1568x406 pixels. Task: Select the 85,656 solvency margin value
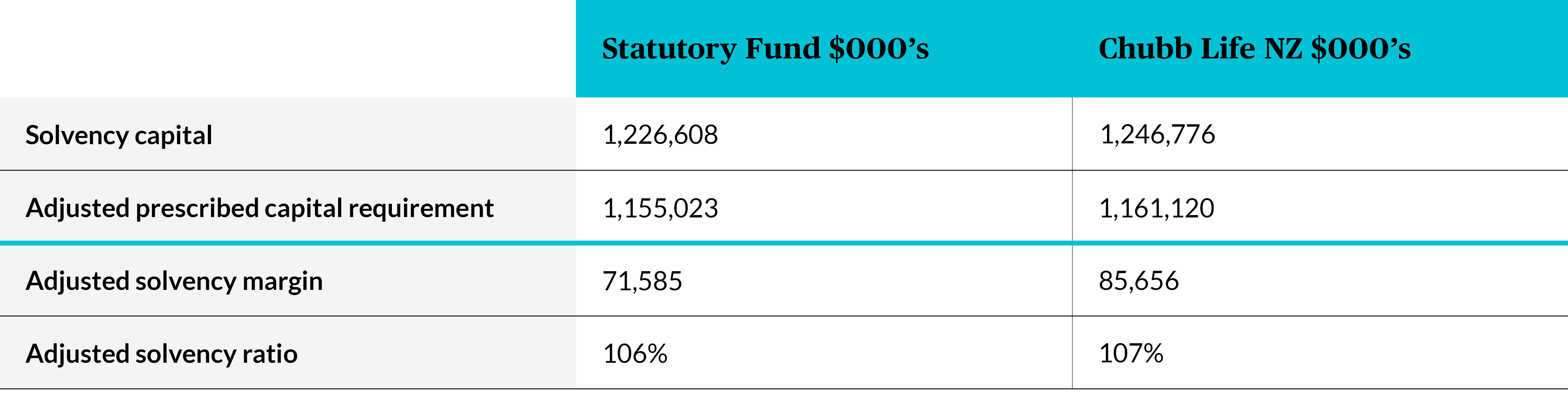tap(1138, 281)
